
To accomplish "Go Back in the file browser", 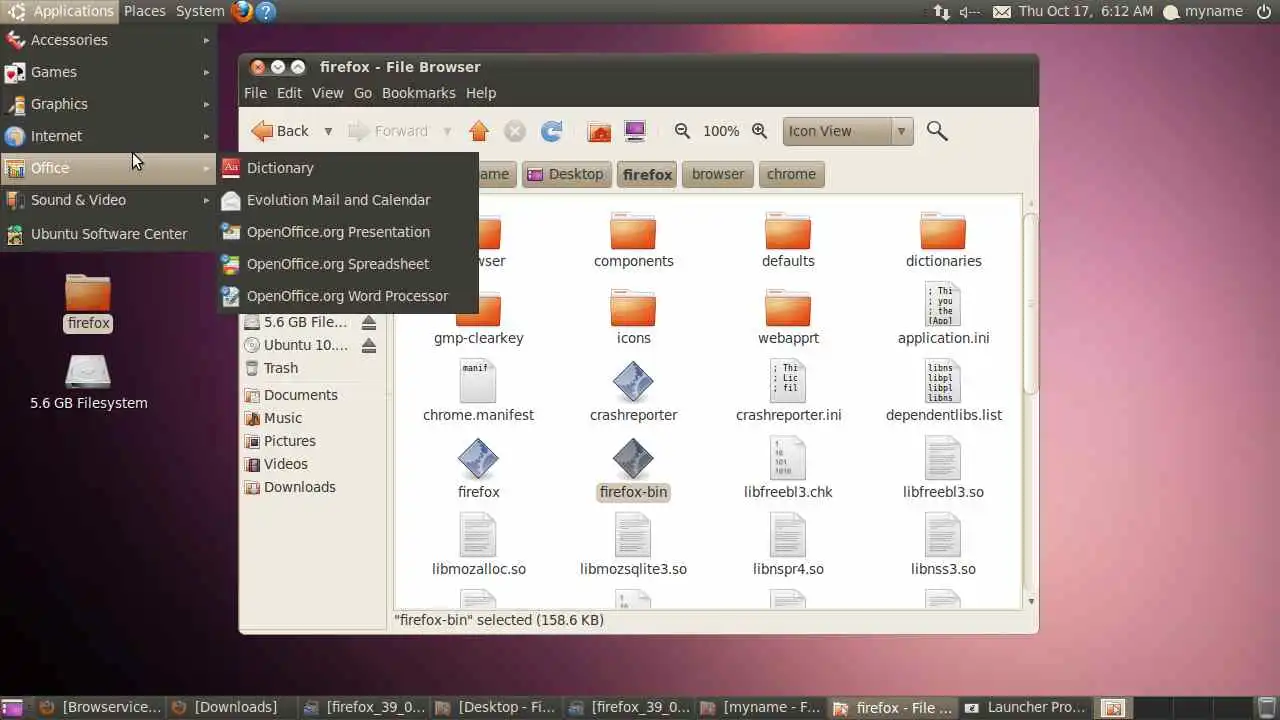I will pos(280,131).
